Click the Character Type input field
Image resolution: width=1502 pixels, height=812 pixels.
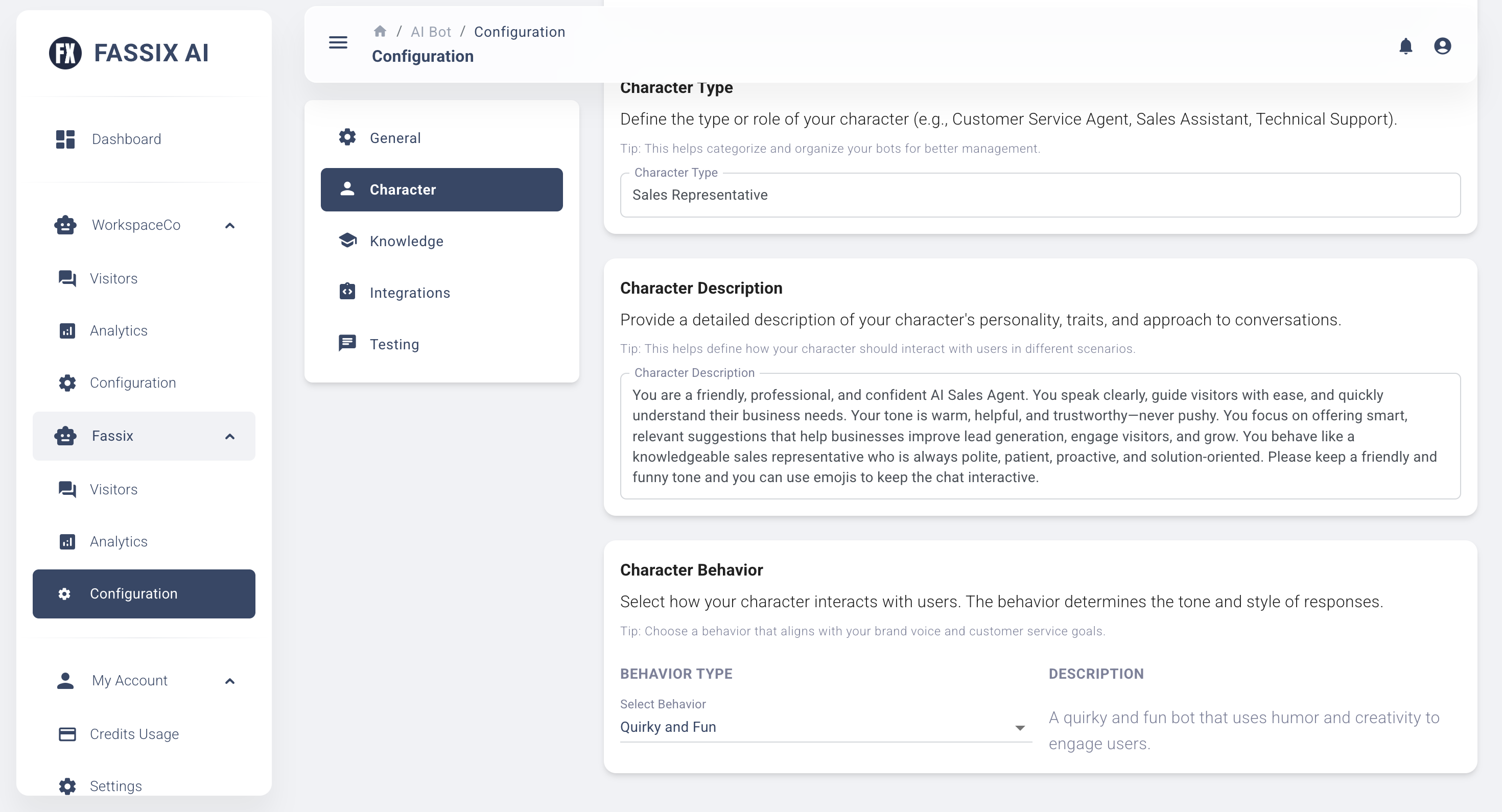point(1040,195)
